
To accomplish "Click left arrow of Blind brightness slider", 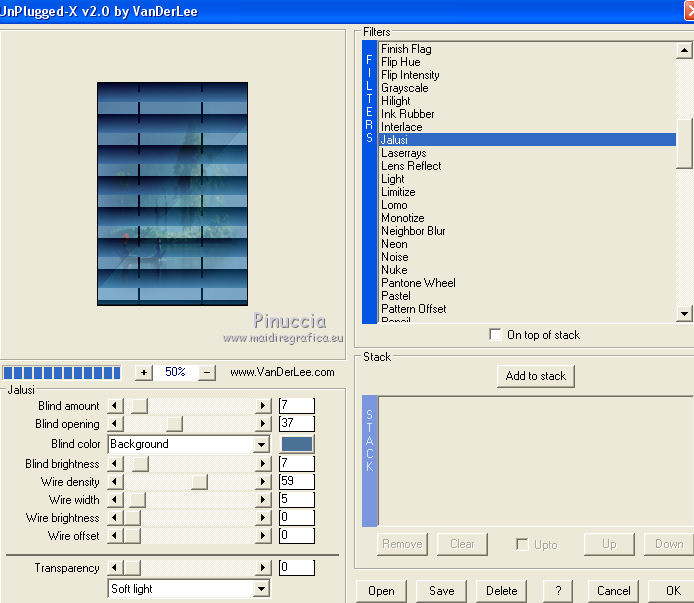I will coord(115,464).
